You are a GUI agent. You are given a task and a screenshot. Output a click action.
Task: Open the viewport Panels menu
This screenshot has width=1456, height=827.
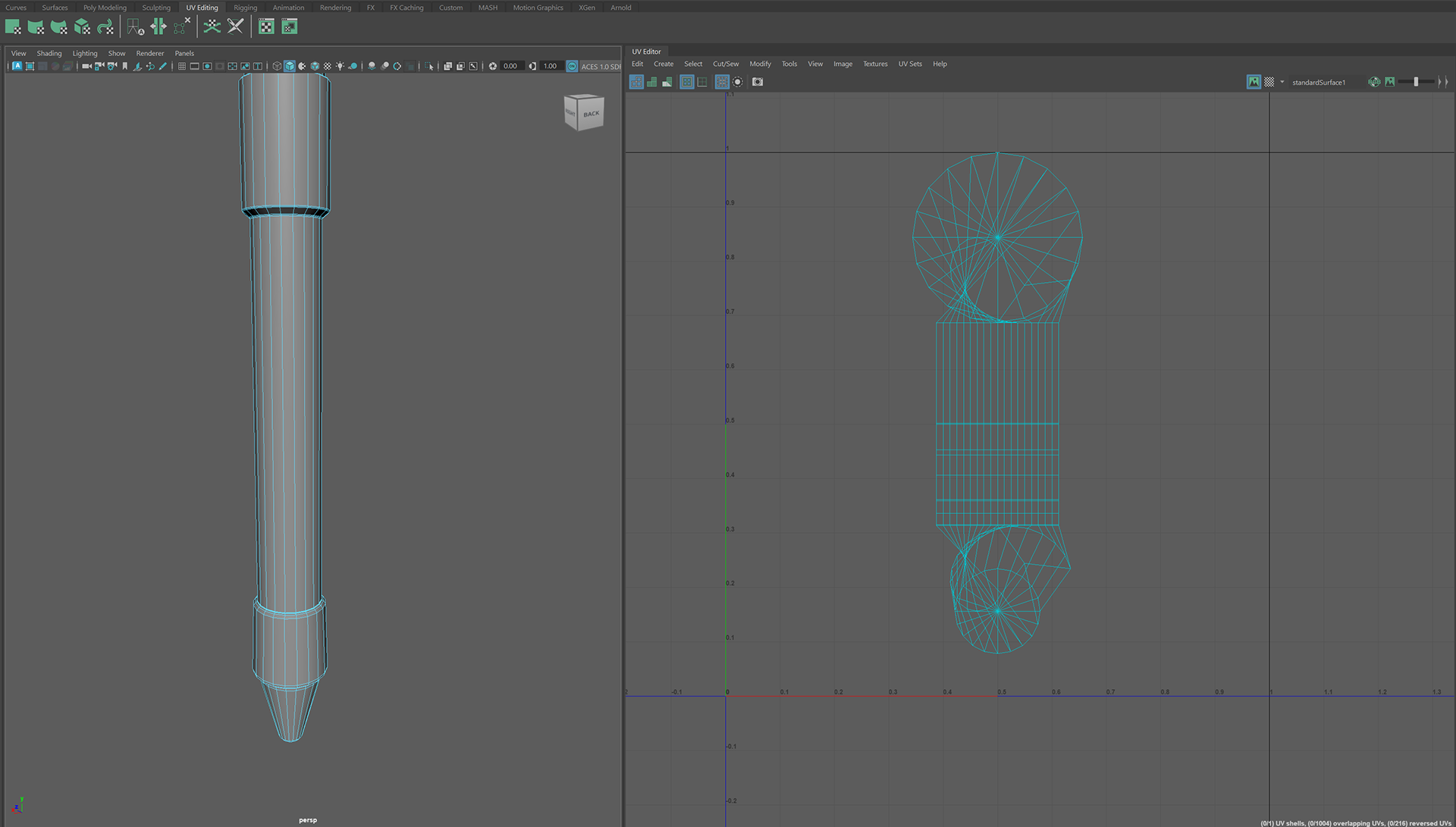click(184, 53)
